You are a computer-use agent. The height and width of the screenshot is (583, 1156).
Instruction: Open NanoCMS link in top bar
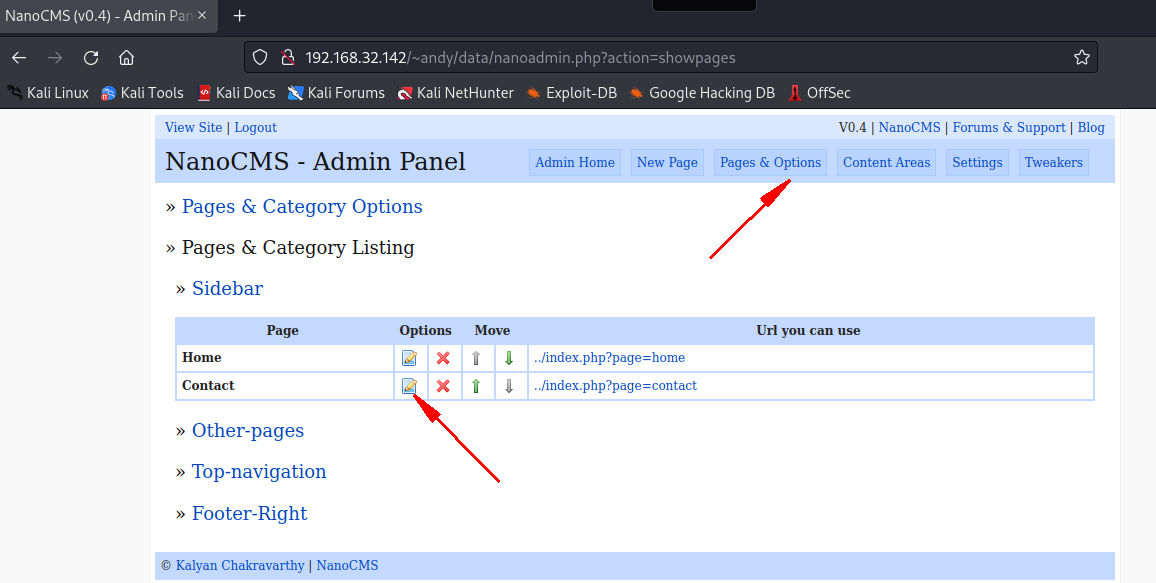(909, 128)
